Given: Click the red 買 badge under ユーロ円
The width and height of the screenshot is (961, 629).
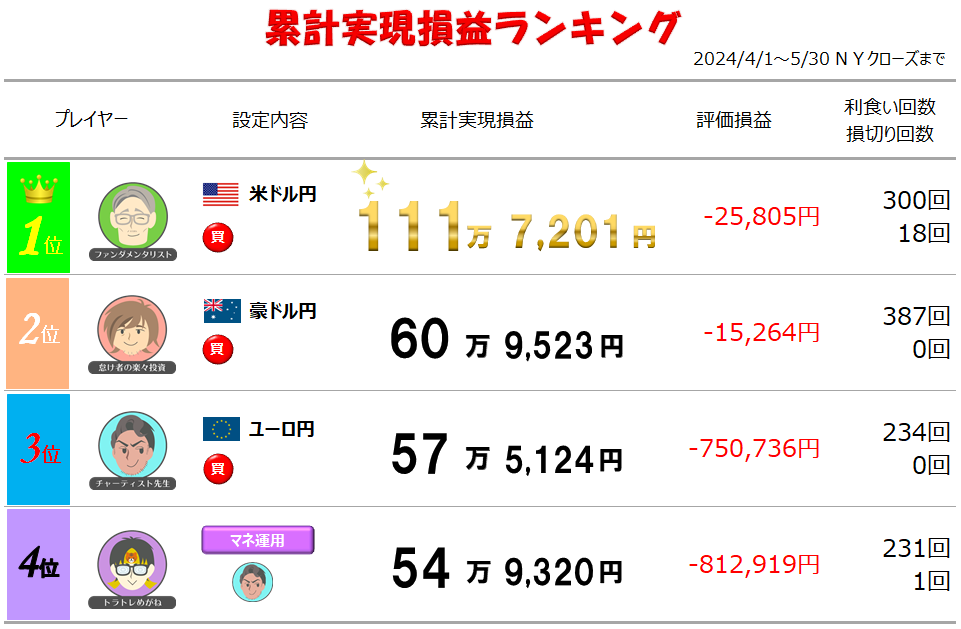Looking at the screenshot, I should [218, 469].
